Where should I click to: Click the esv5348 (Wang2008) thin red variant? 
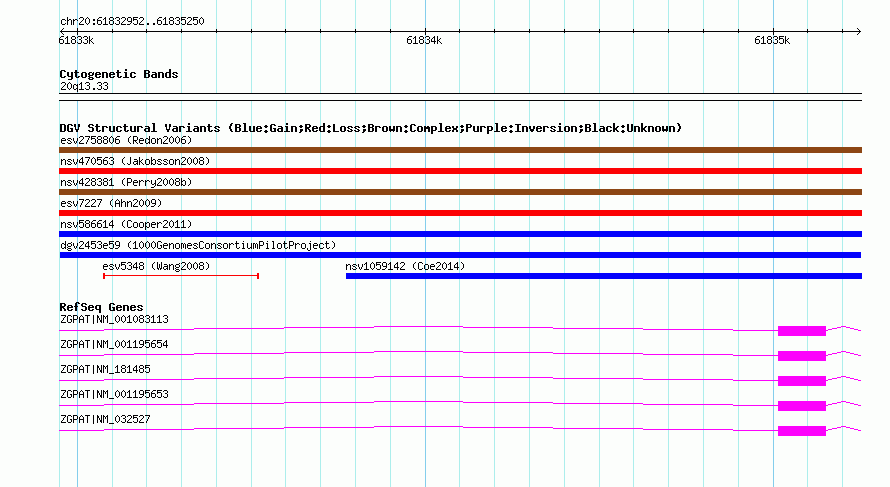click(x=181, y=276)
